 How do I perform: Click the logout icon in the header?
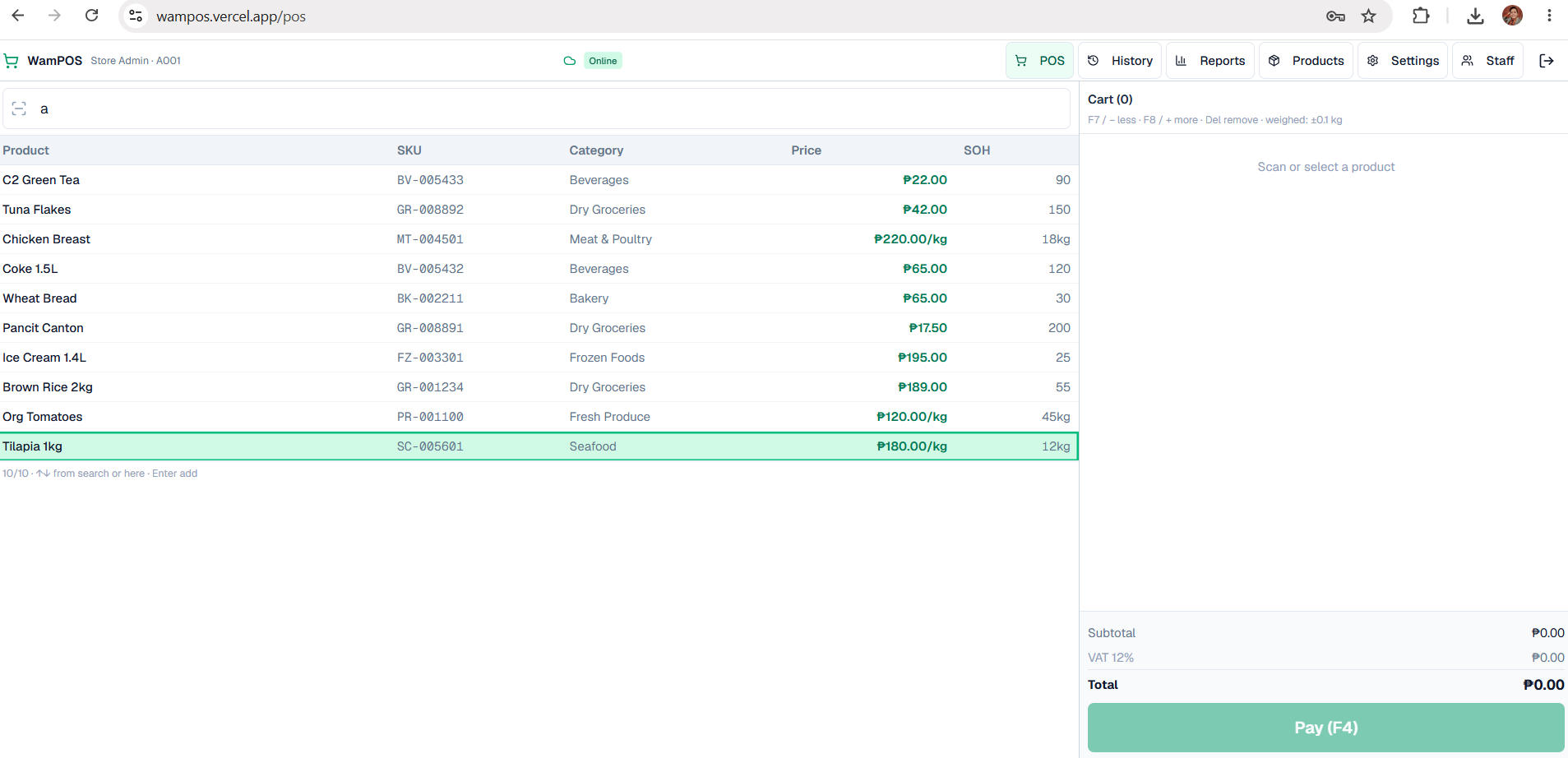[x=1546, y=61]
